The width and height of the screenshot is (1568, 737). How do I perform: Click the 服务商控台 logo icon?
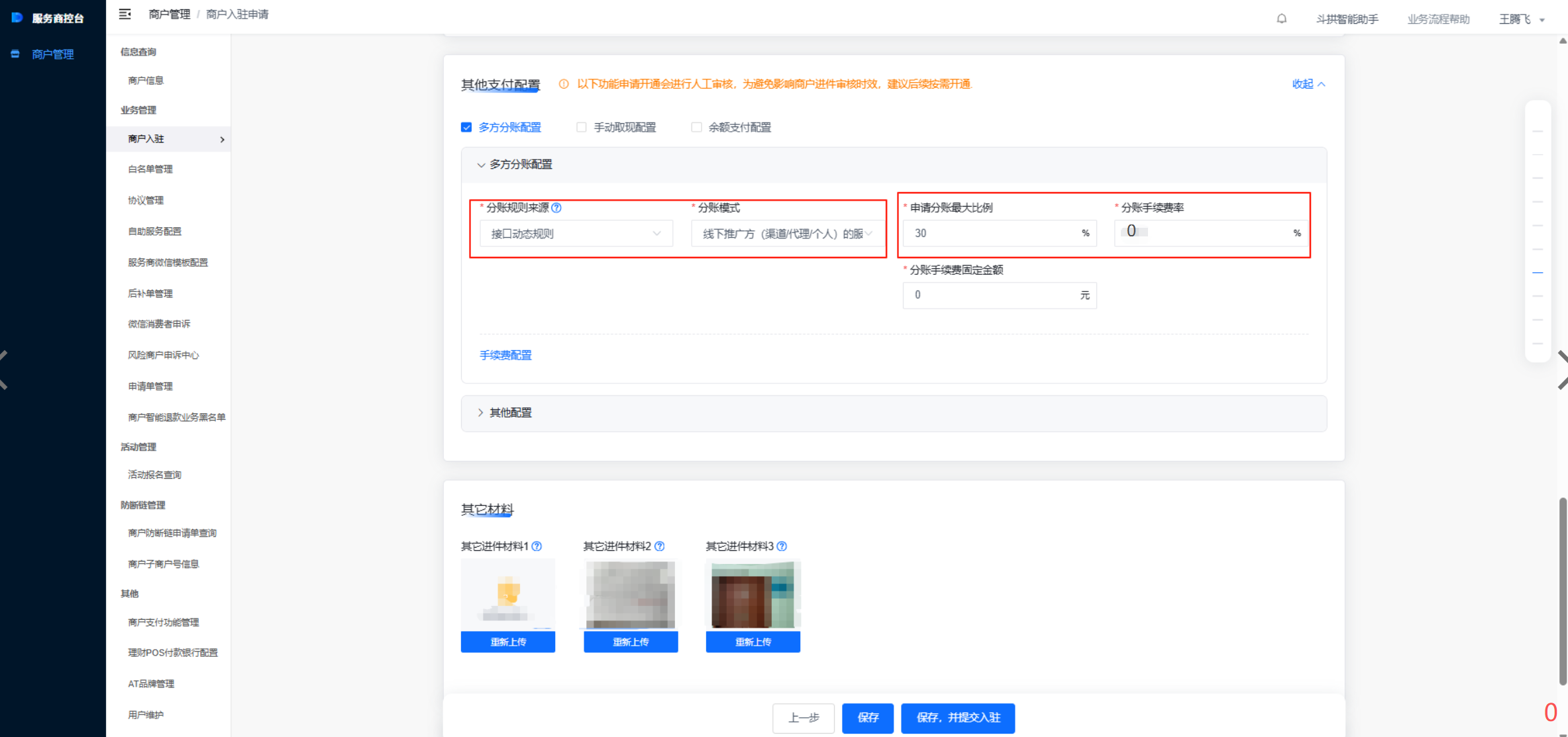17,18
